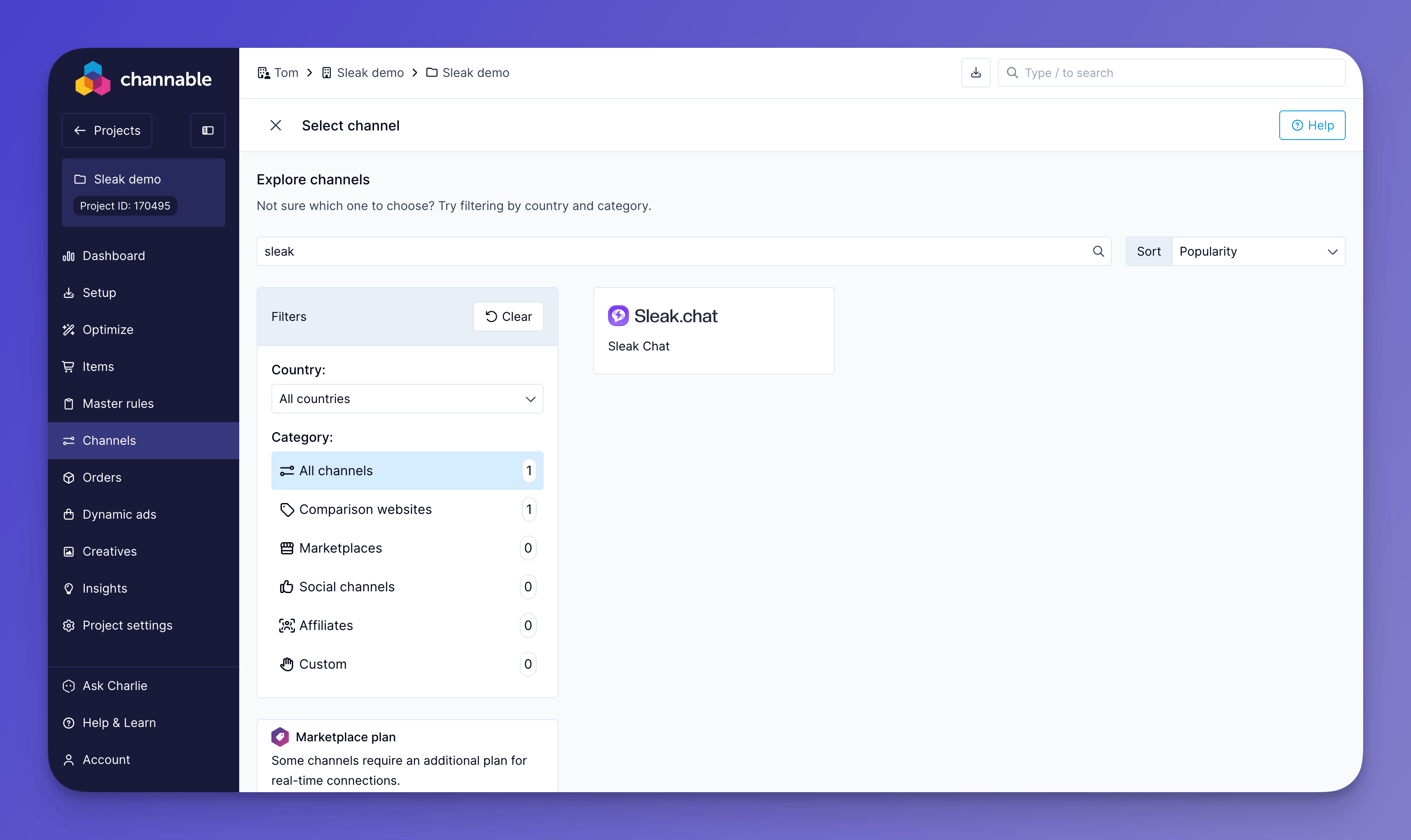Viewport: 1411px width, 840px height.
Task: Go to Creatives section
Action: (143, 551)
